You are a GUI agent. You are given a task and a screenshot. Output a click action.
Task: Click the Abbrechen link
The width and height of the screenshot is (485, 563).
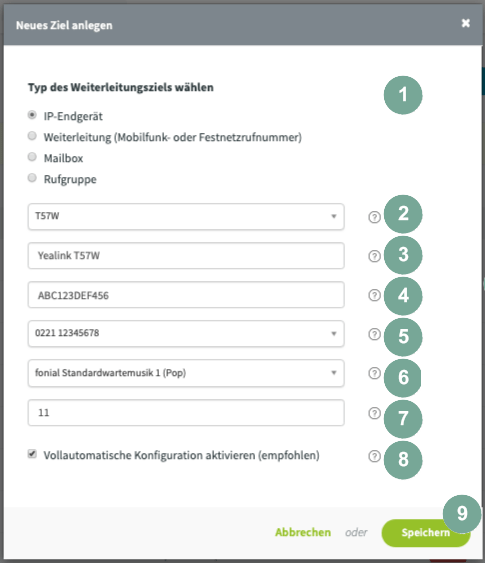coord(303,532)
